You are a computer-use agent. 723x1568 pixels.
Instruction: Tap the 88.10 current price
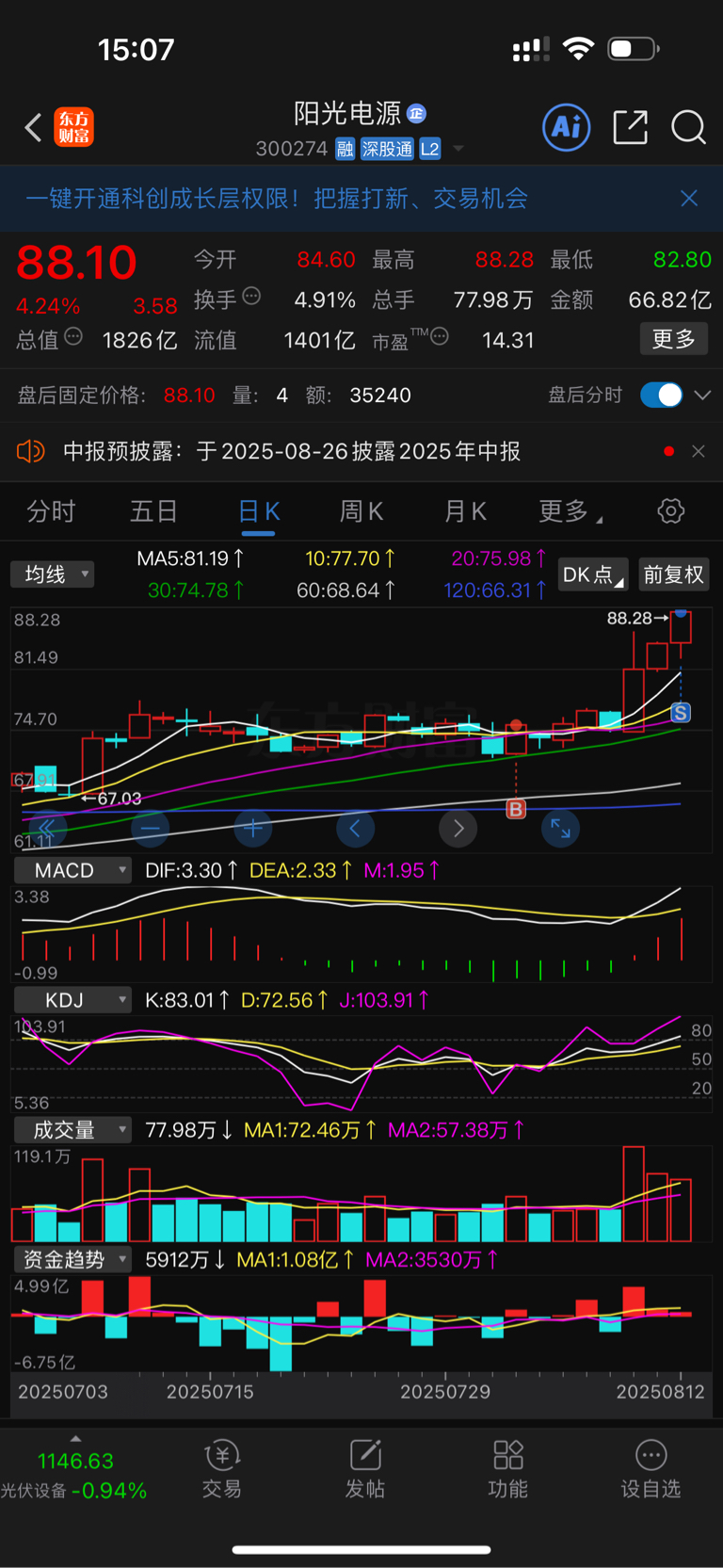coord(76,263)
